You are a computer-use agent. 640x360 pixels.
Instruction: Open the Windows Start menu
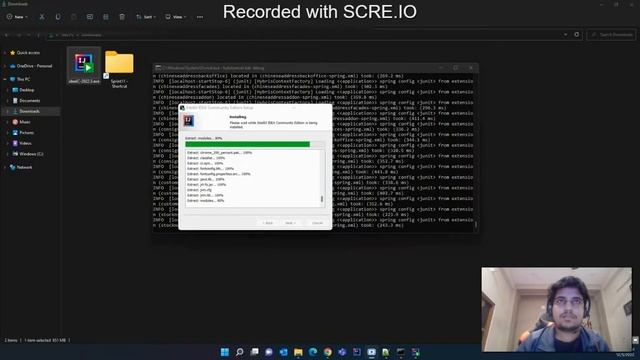pos(225,352)
